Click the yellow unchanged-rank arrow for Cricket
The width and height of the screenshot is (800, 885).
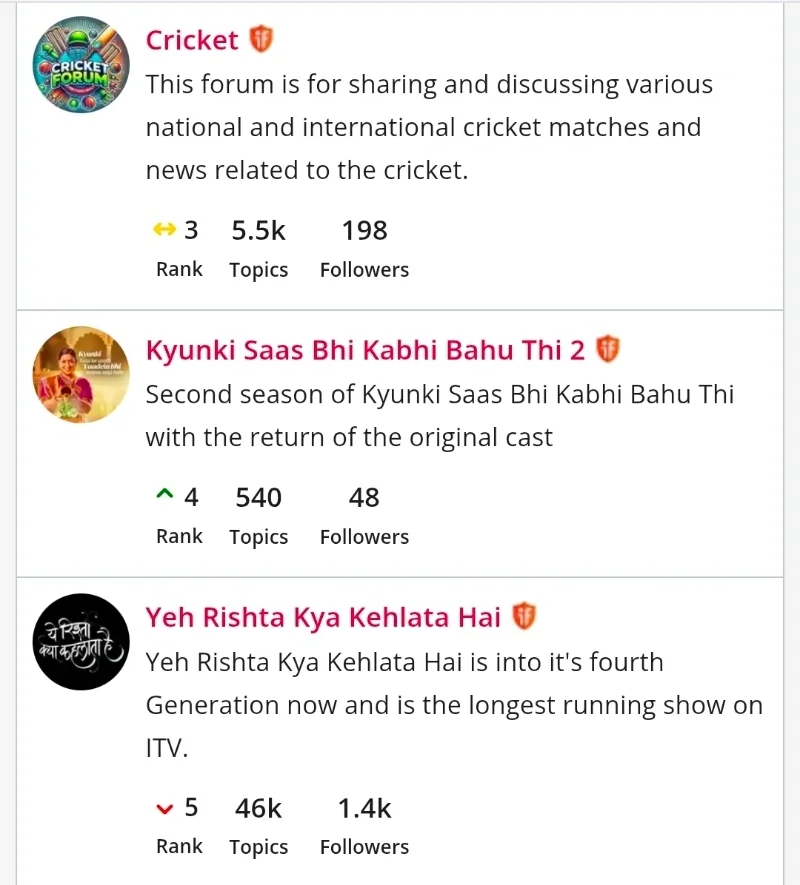[x=164, y=231]
